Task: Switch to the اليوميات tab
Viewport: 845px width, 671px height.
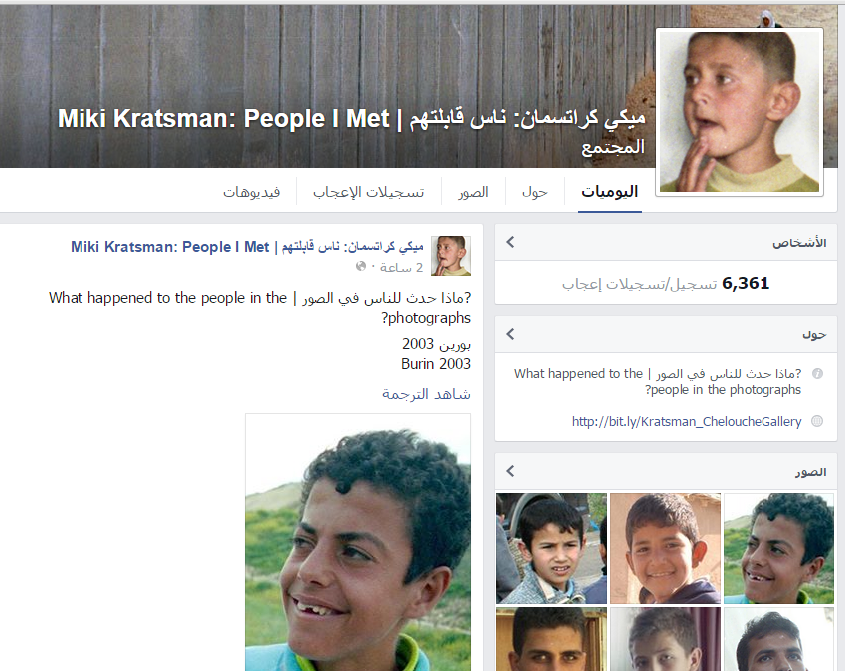Action: coord(609,192)
